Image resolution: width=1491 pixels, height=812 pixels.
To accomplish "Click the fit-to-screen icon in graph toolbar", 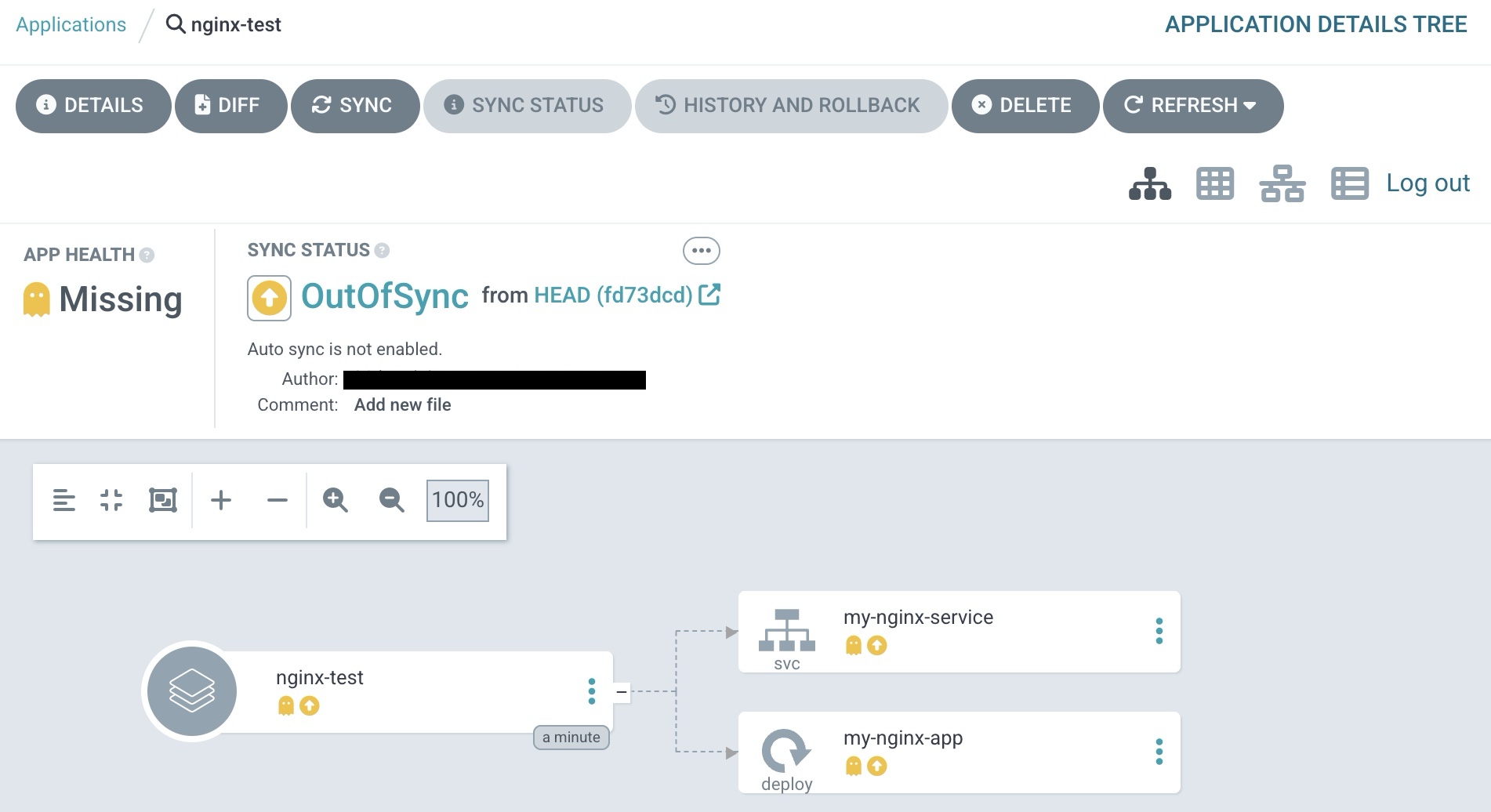I will pyautogui.click(x=163, y=500).
